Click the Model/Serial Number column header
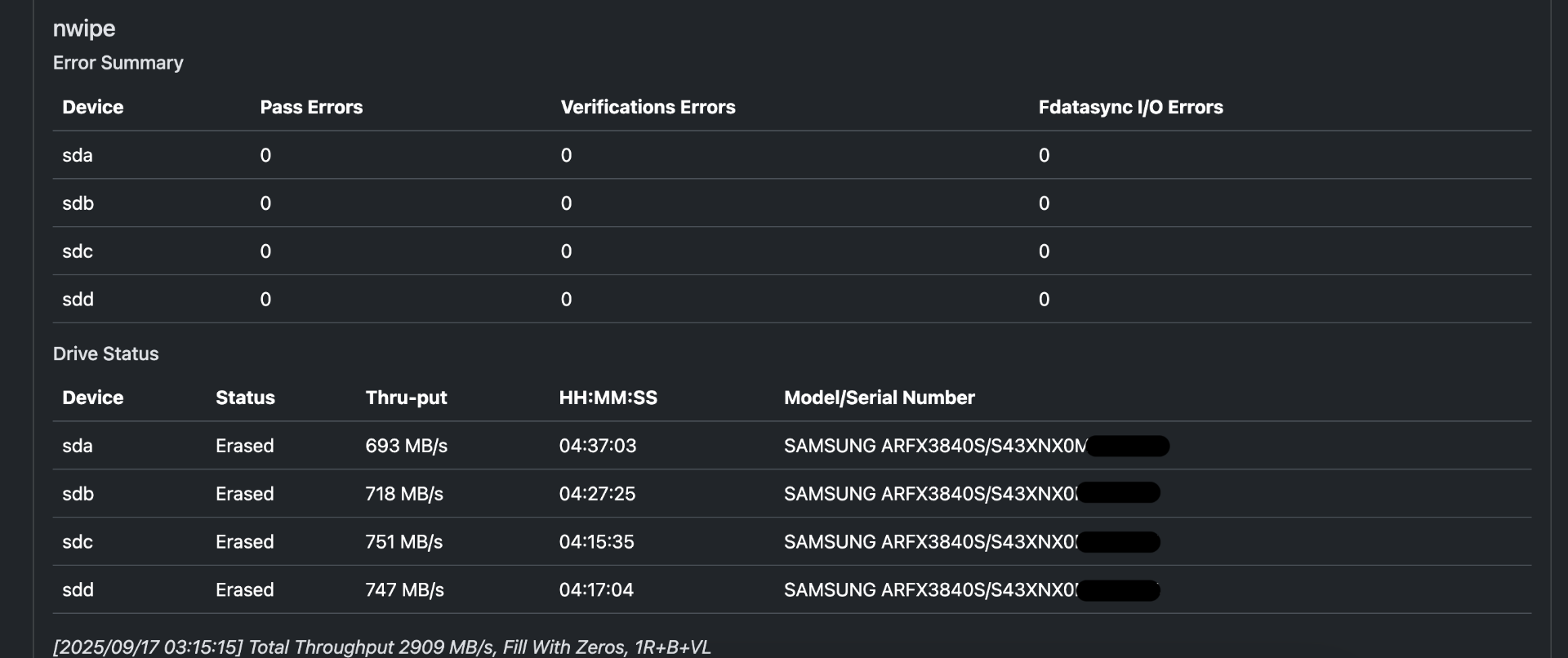 pos(879,398)
